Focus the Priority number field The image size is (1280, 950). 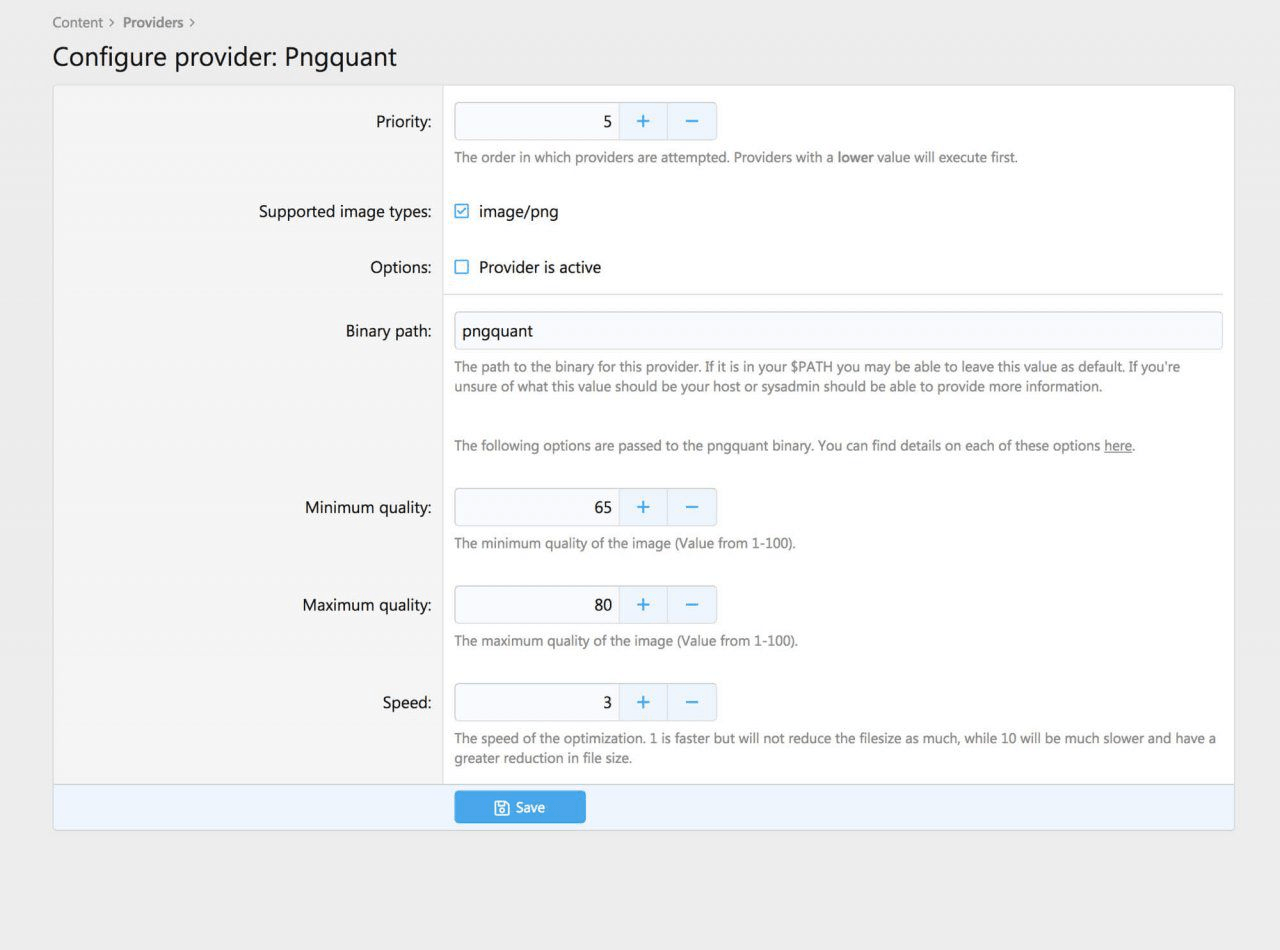pos(537,121)
